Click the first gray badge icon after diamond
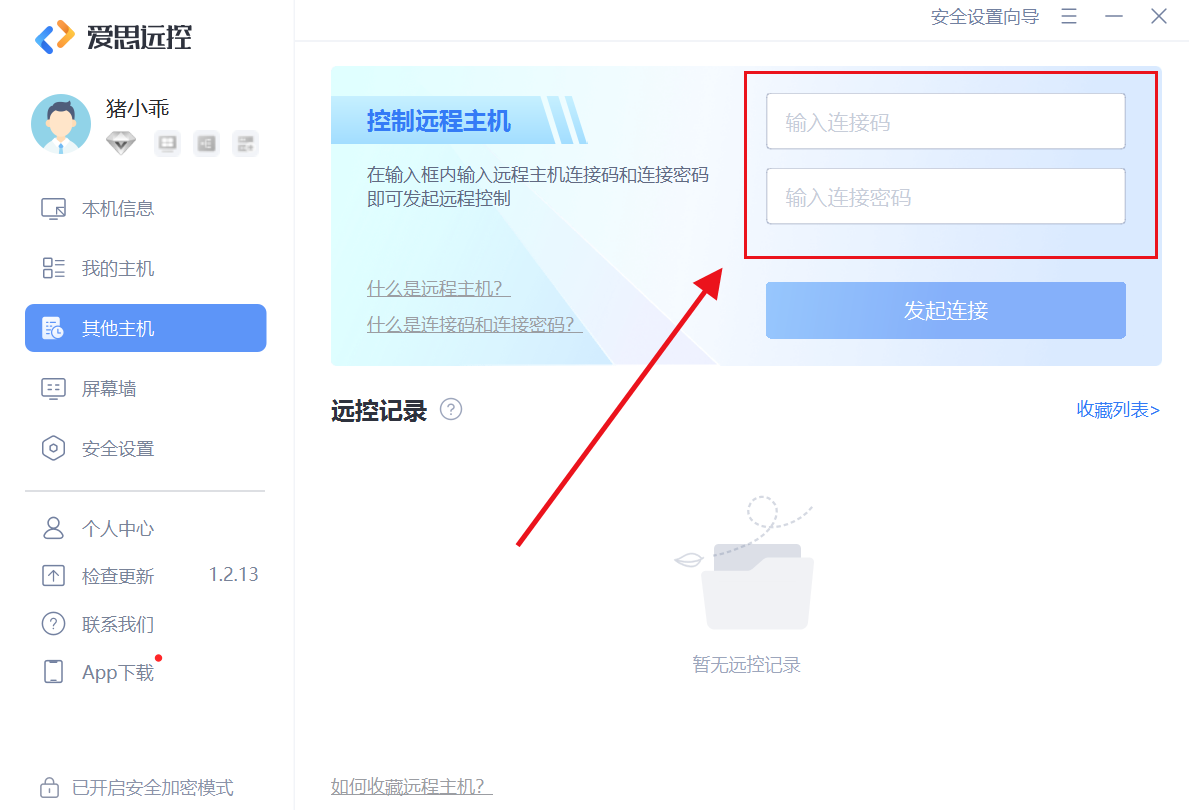Screen dimensions: 1189x810 [x=168, y=143]
